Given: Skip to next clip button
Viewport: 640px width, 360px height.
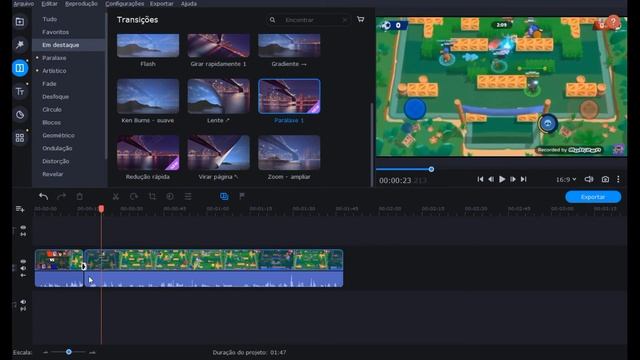Looking at the screenshot, I should [x=524, y=179].
